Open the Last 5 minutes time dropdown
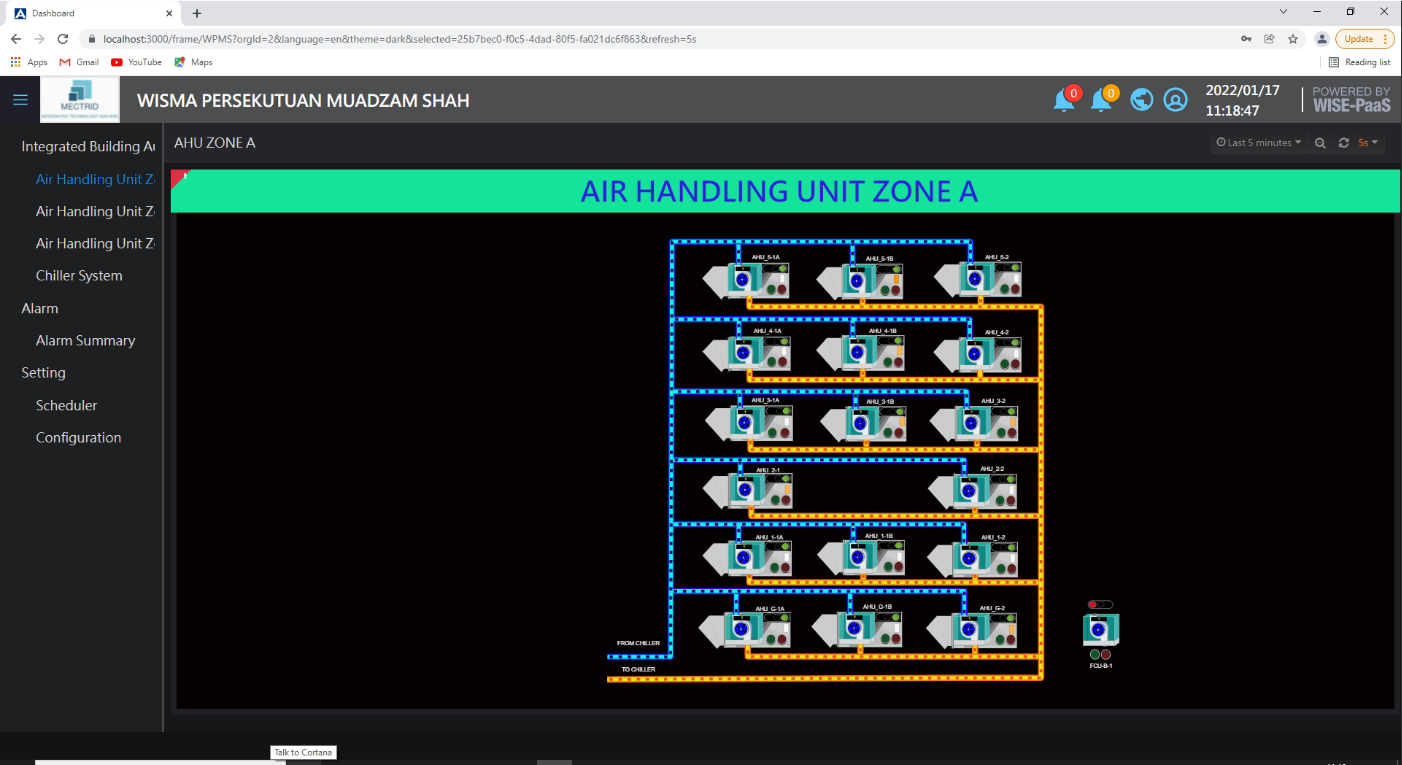Viewport: 1402px width, 765px height. pyautogui.click(x=1259, y=143)
